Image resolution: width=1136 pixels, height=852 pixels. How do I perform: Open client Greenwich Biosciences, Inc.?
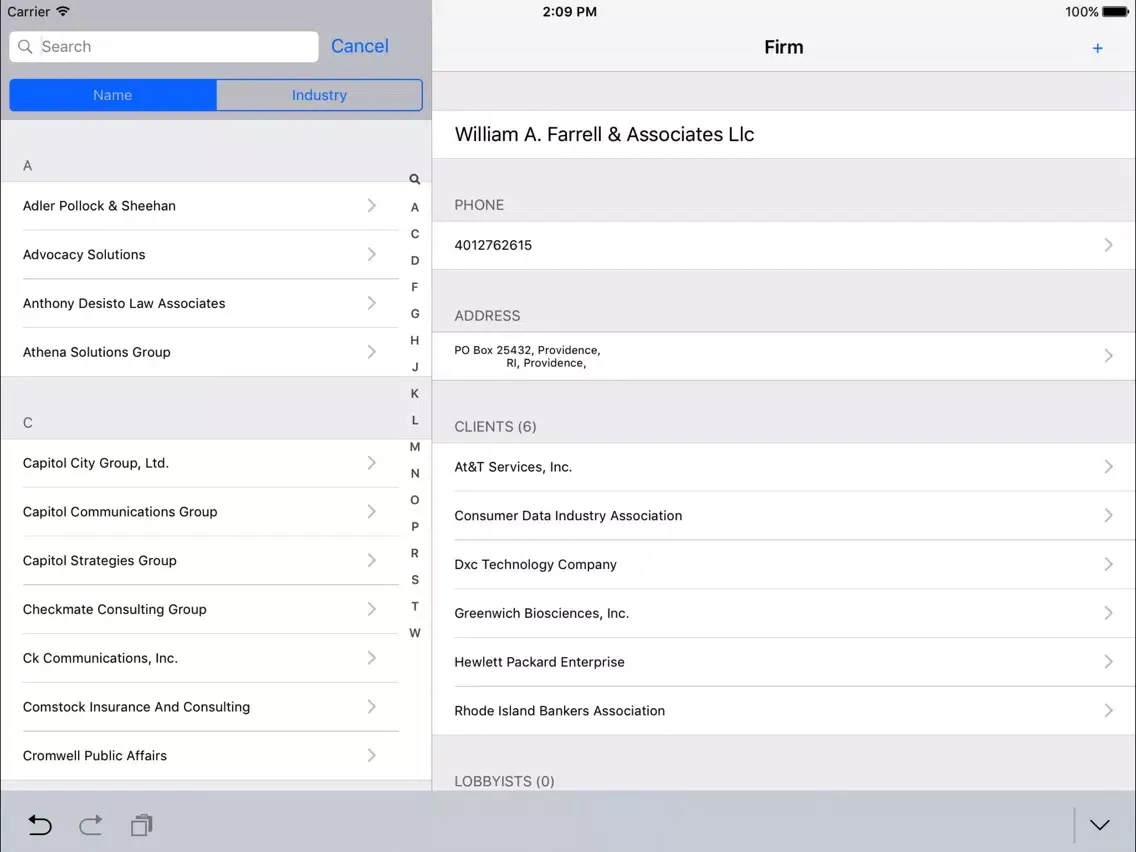tap(783, 613)
